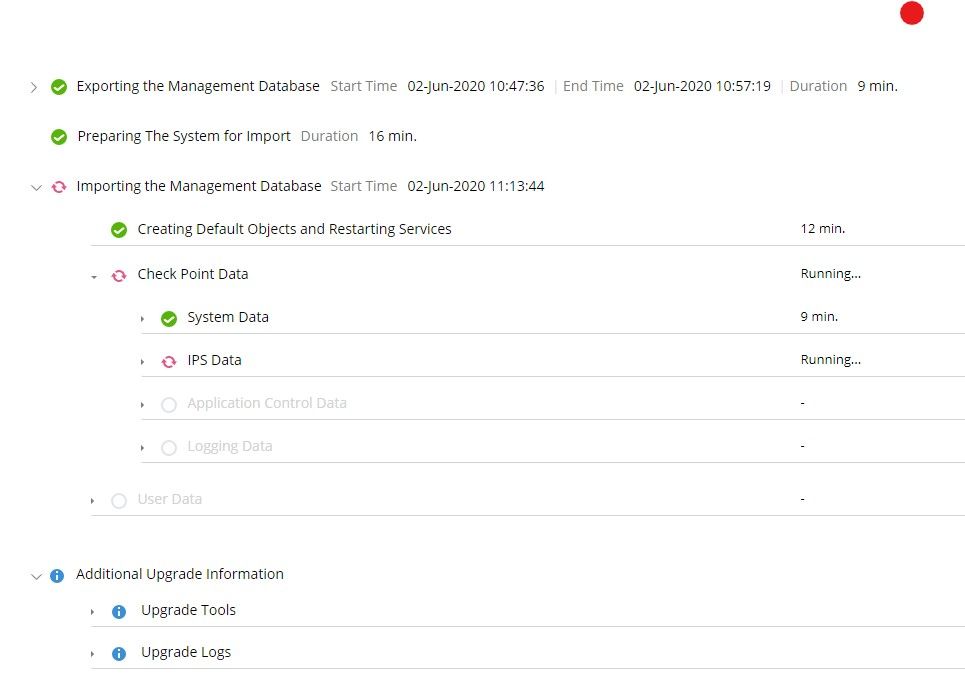965x684 pixels.
Task: Click 'Duration' label in export row
Action: (x=819, y=86)
